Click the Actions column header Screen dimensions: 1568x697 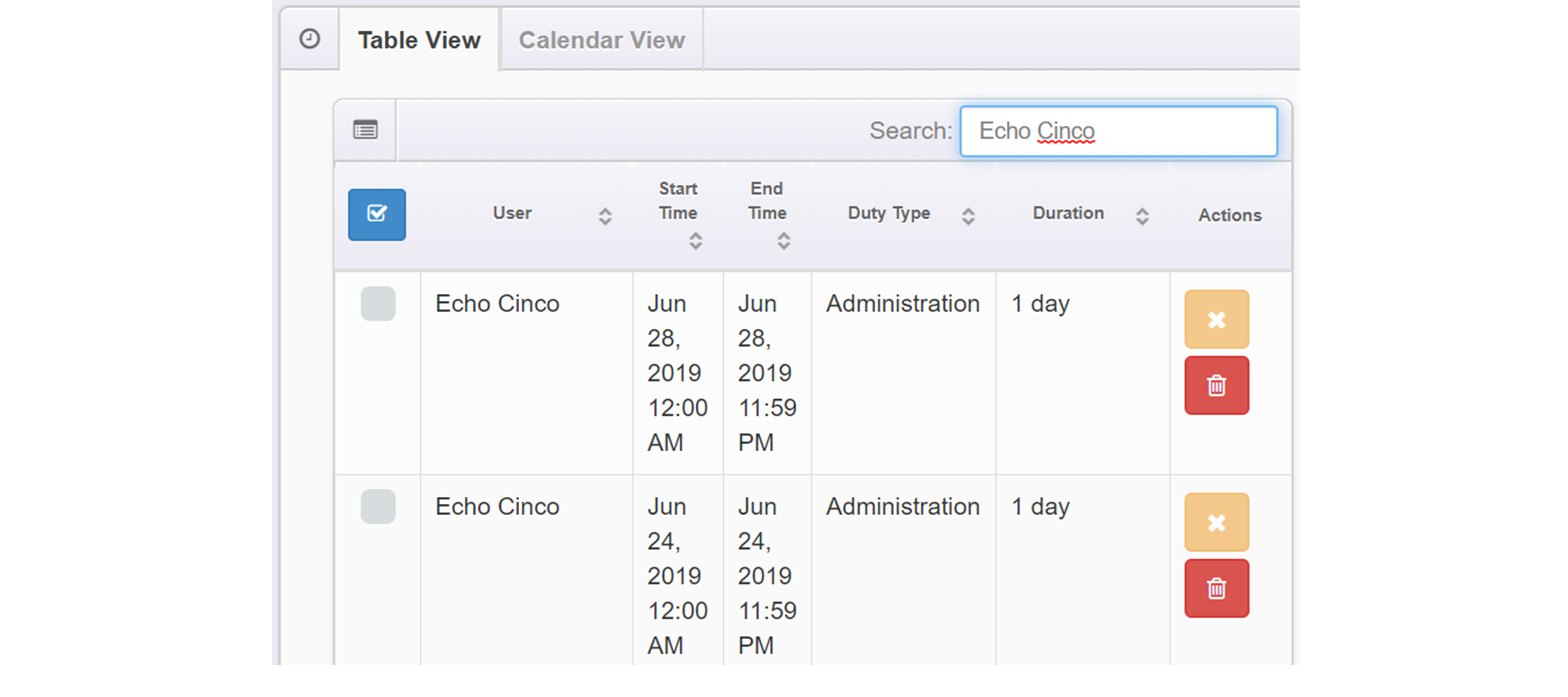coord(1229,215)
